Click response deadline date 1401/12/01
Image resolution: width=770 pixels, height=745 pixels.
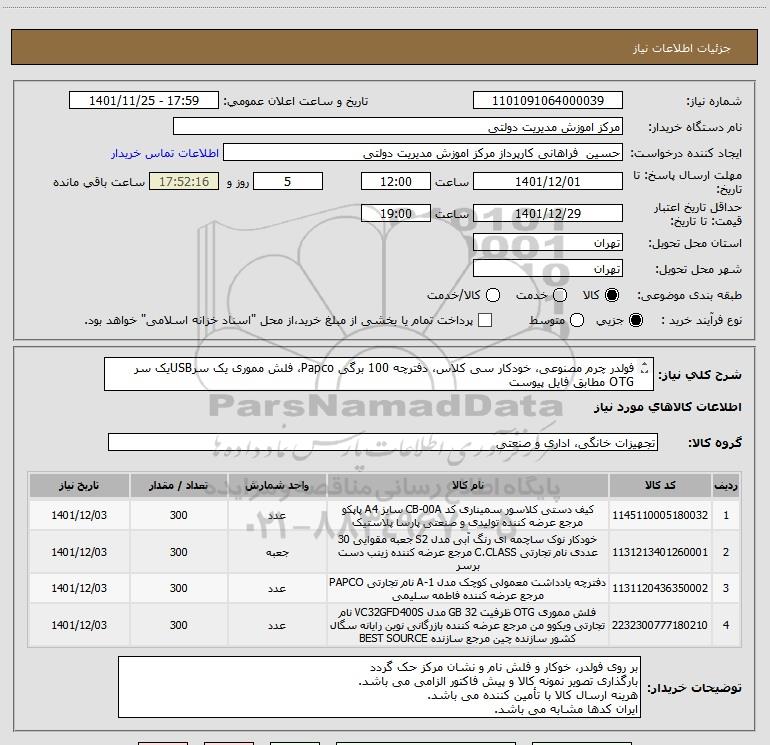tap(548, 182)
